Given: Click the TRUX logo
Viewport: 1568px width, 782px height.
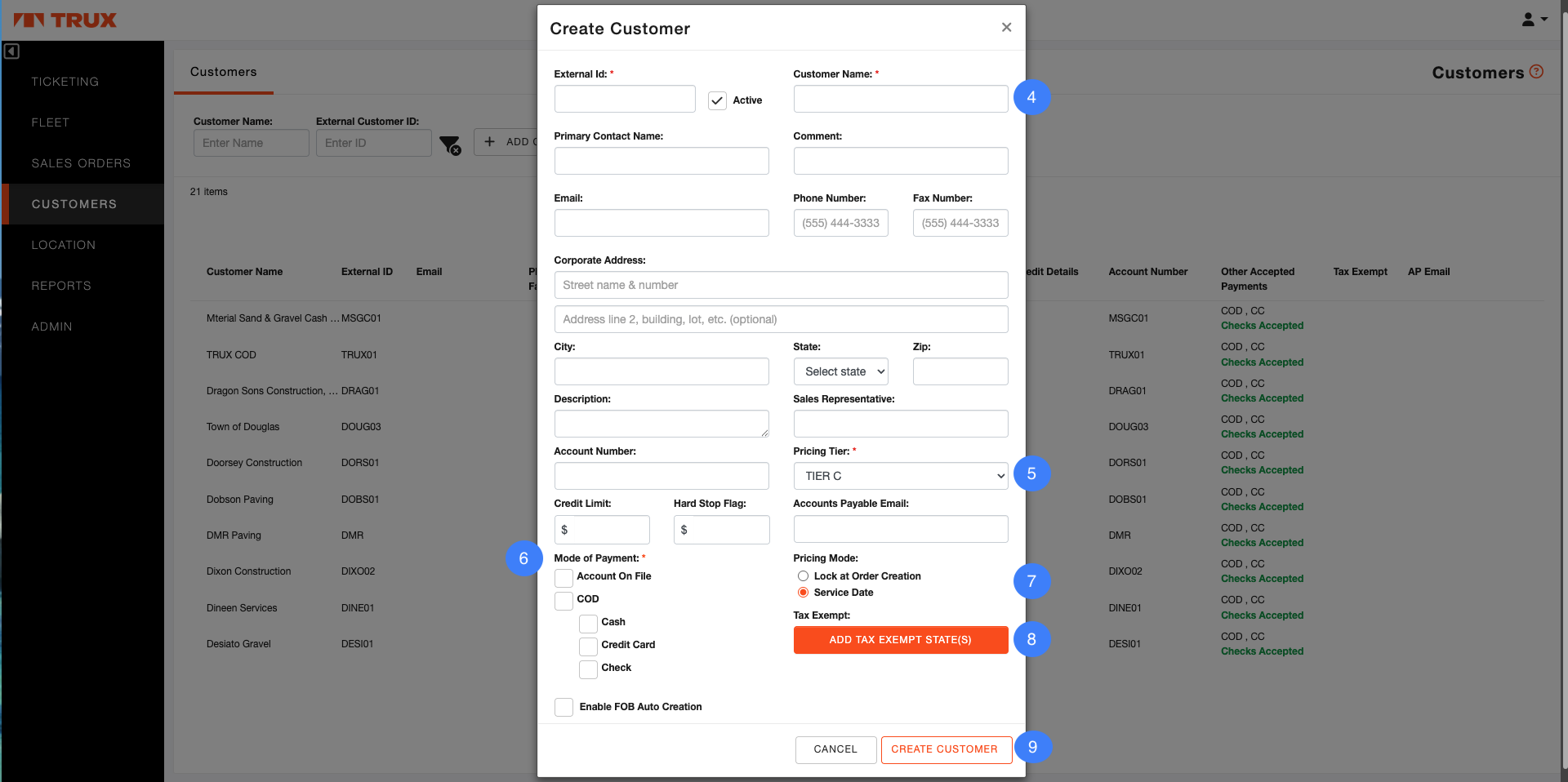Looking at the screenshot, I should click(x=65, y=20).
